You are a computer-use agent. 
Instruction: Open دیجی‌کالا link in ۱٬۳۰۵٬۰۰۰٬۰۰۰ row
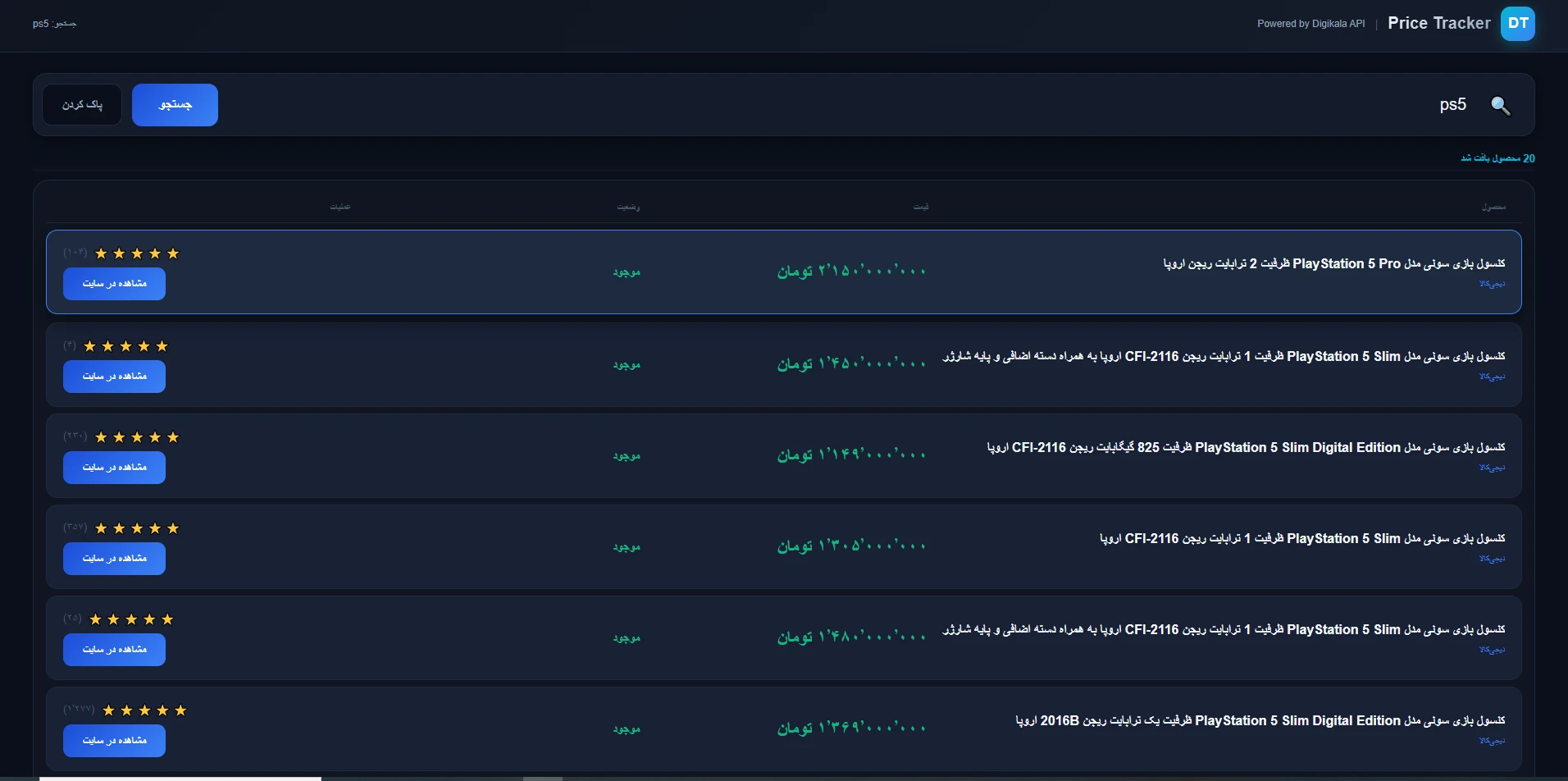1492,559
